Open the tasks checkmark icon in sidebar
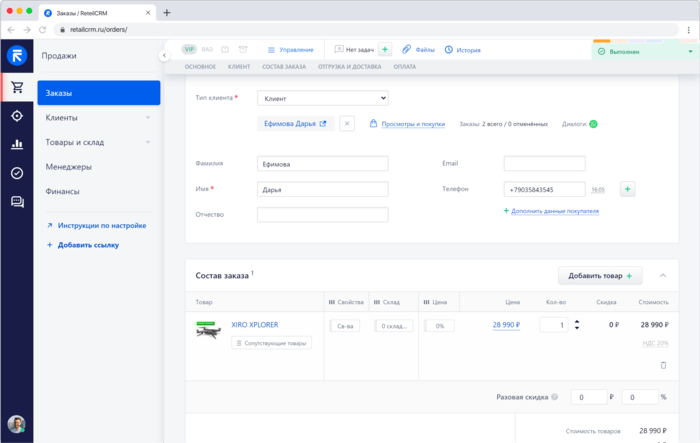 point(17,173)
